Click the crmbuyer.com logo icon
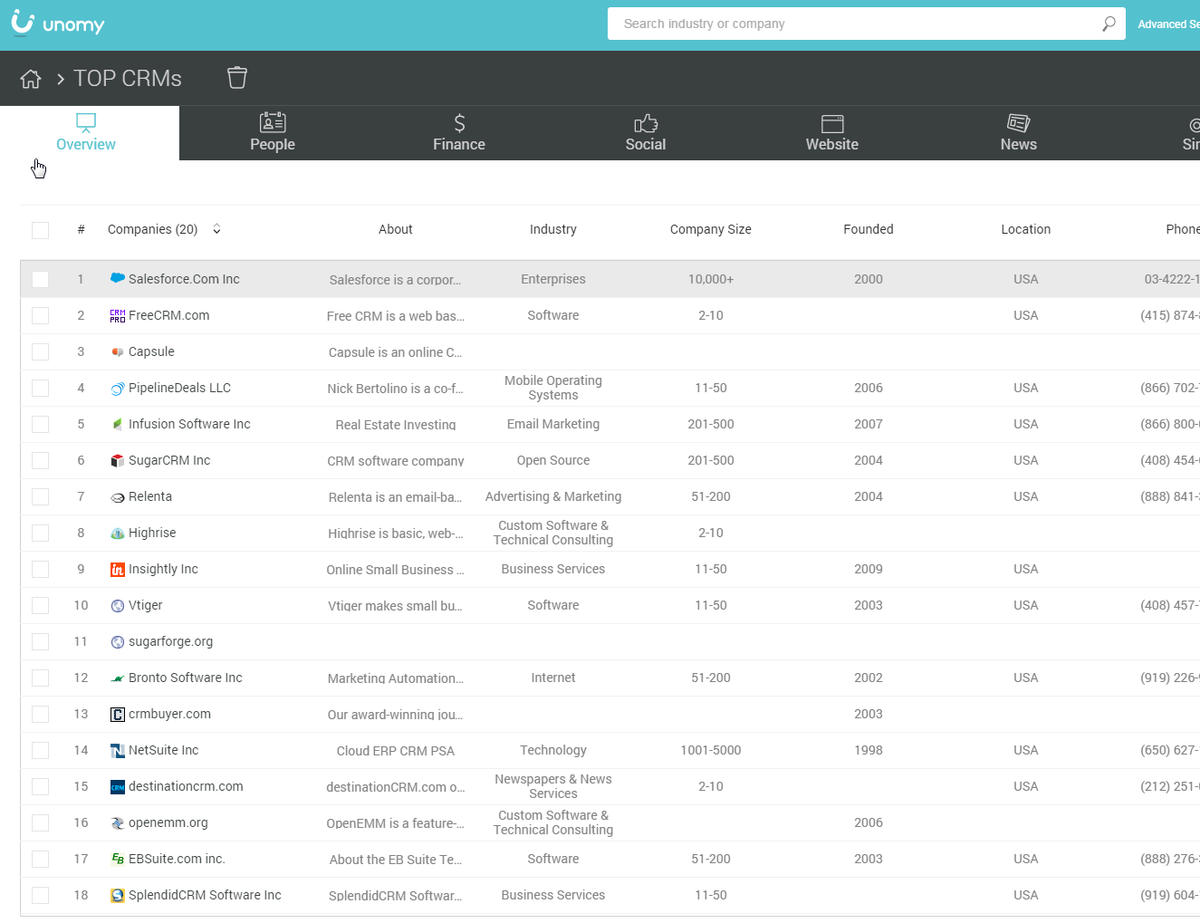 click(x=118, y=714)
